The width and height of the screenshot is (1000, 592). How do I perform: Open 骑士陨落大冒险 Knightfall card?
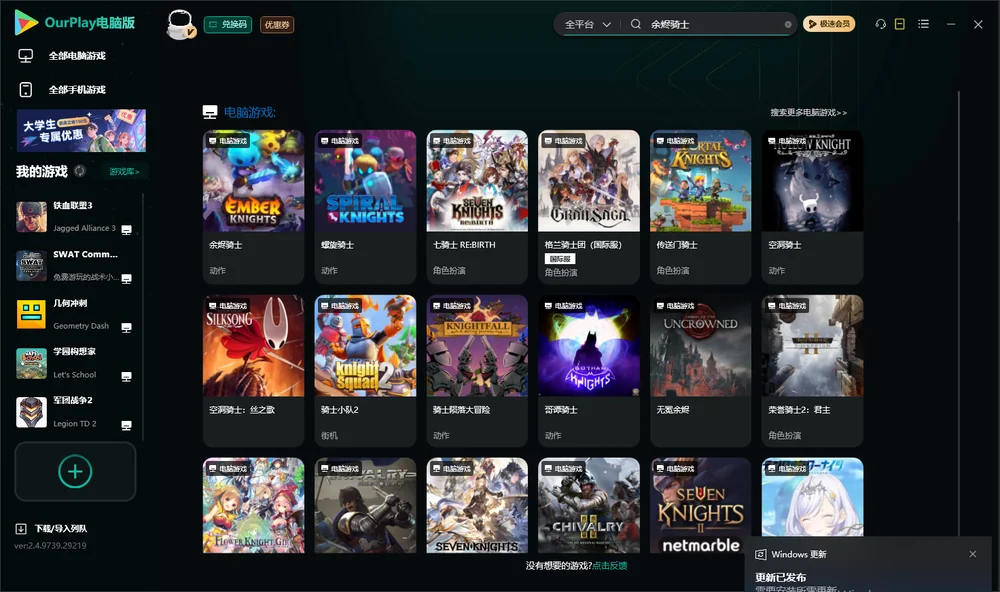click(477, 371)
